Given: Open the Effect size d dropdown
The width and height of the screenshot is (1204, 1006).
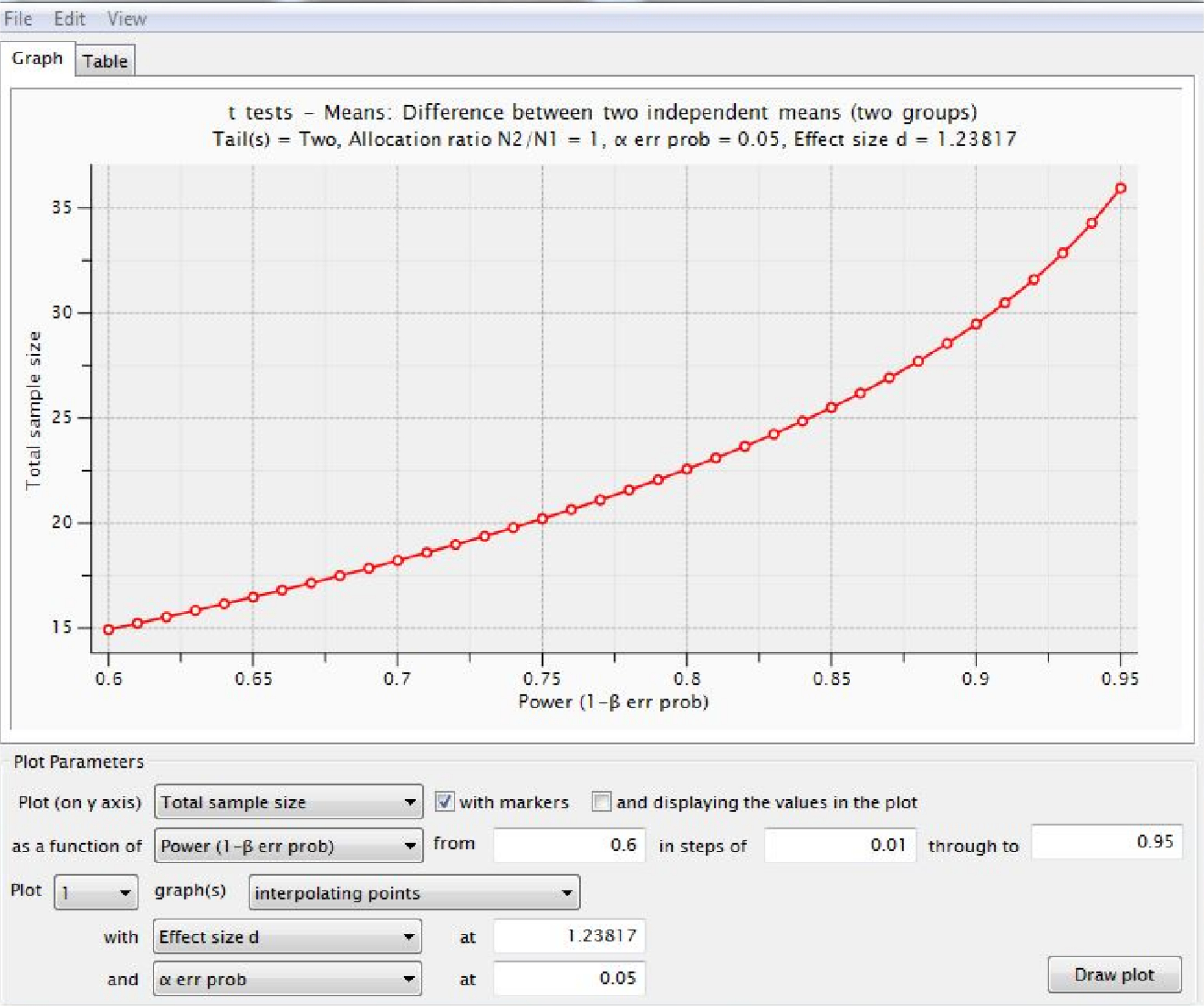Looking at the screenshot, I should 287,937.
